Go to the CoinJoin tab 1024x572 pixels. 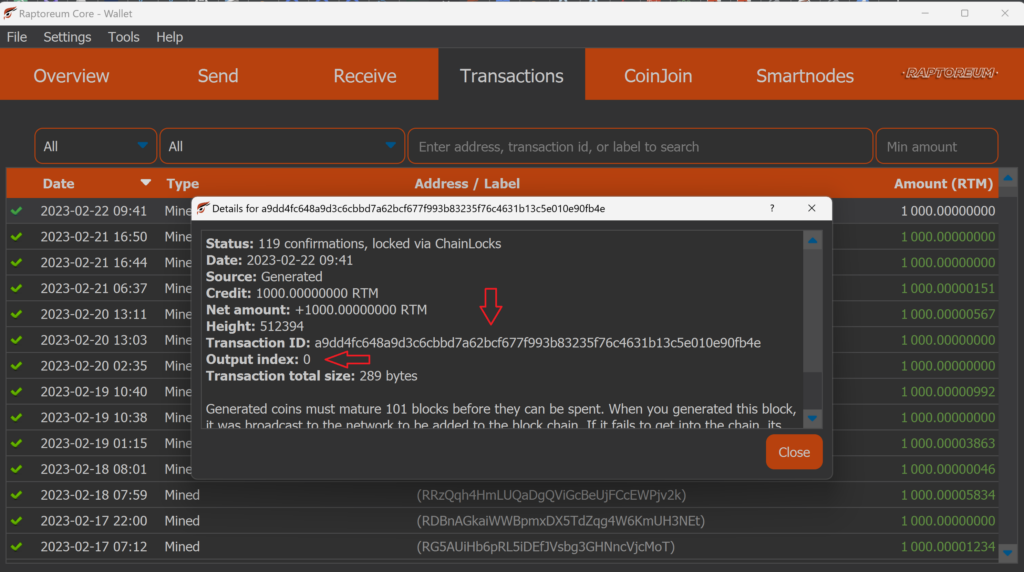tap(658, 76)
